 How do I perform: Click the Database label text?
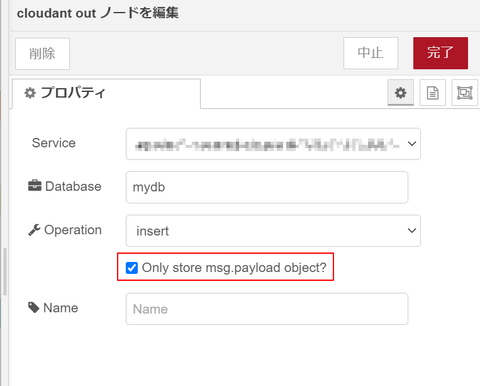pyautogui.click(x=73, y=186)
